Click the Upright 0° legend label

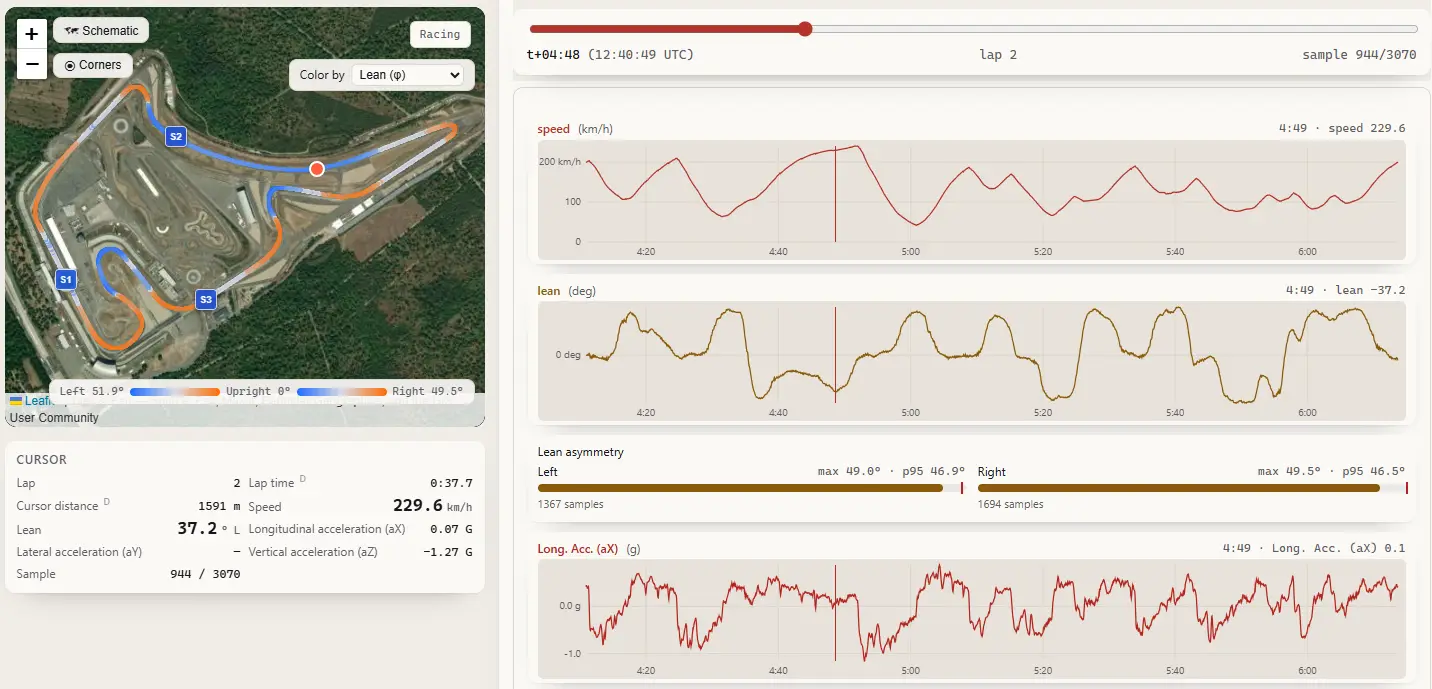point(258,391)
